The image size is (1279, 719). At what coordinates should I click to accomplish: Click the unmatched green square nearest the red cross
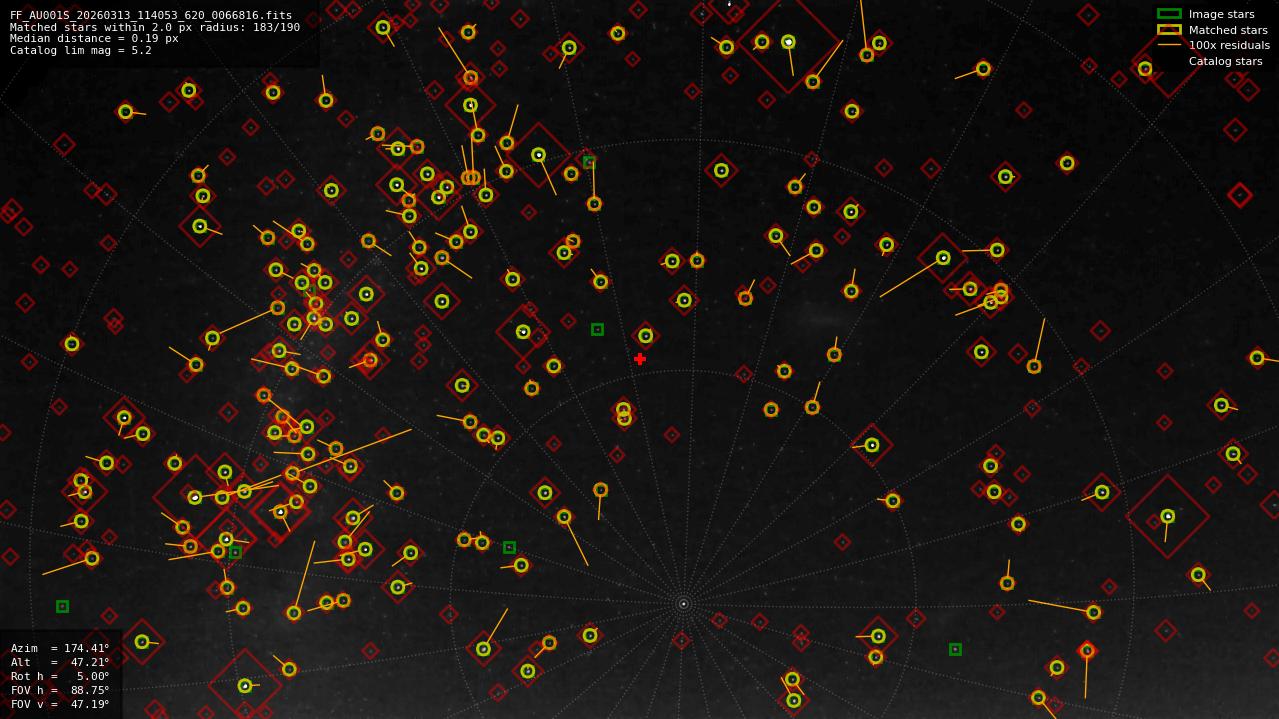point(597,329)
